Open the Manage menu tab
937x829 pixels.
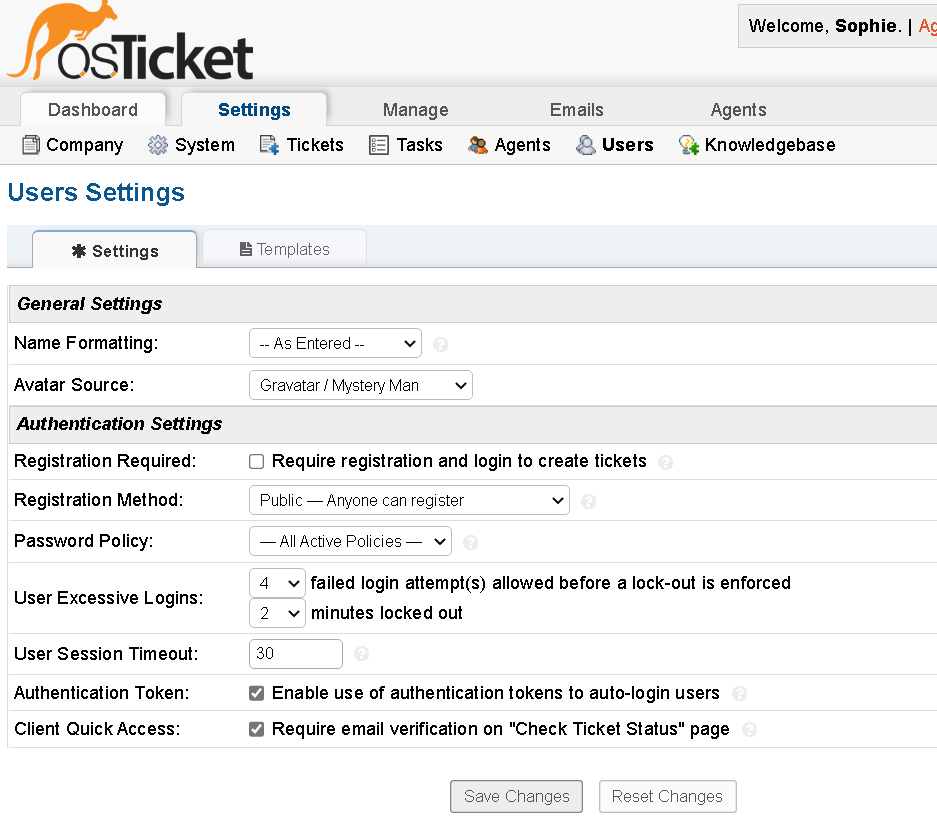point(415,110)
